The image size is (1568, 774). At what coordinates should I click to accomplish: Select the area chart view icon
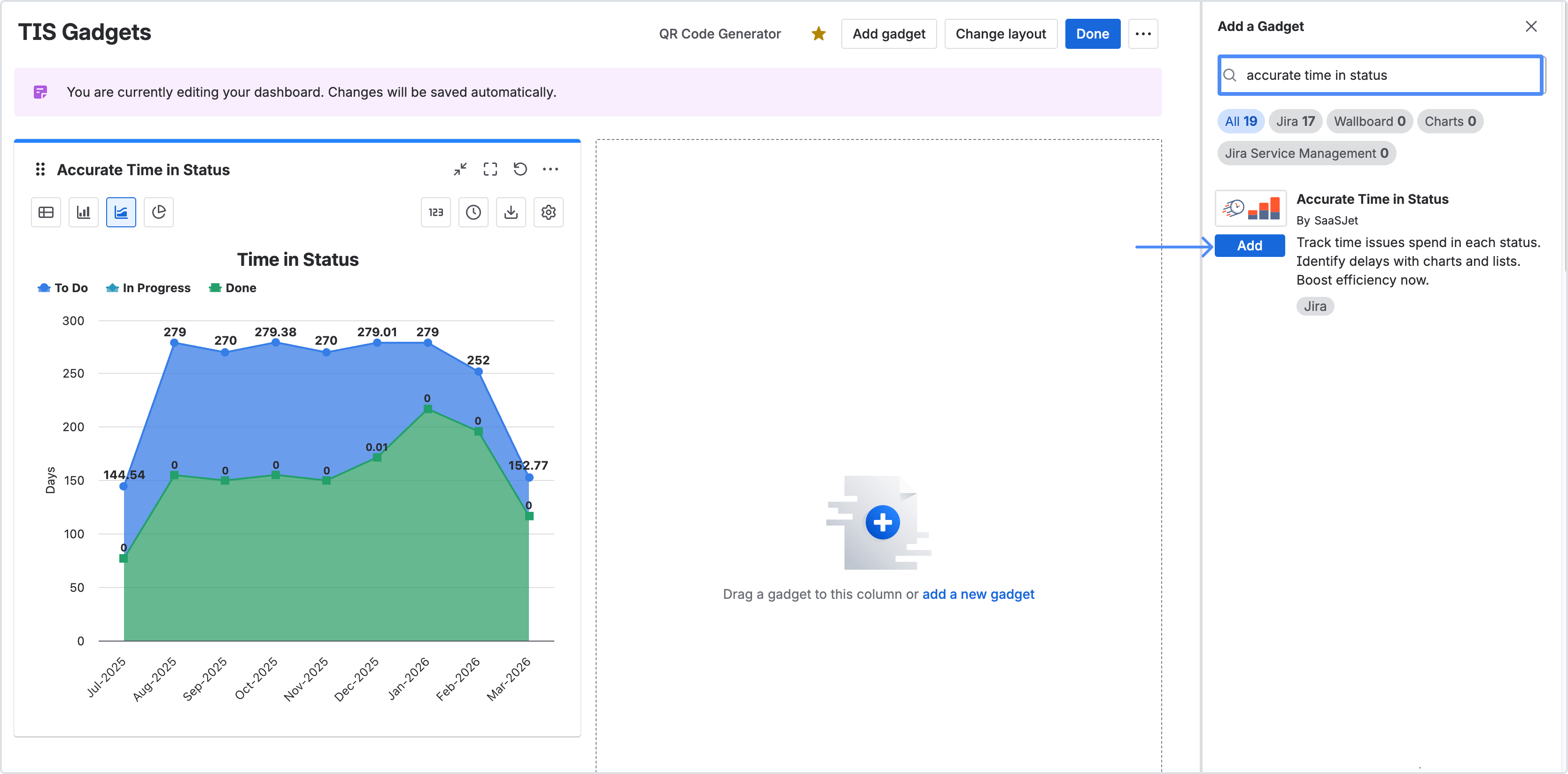(x=121, y=212)
